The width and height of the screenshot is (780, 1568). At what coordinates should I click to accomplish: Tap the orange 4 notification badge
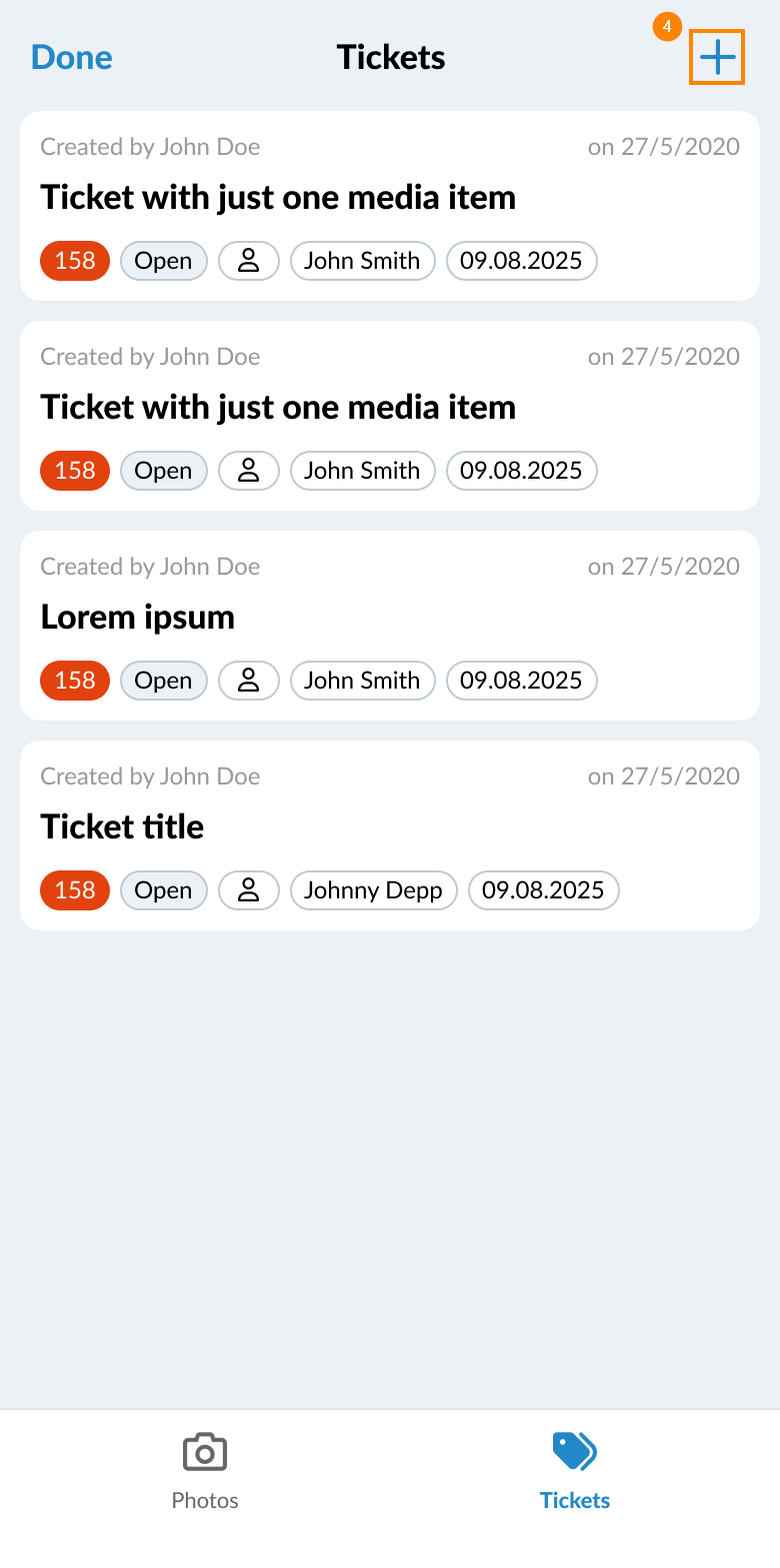click(x=667, y=27)
